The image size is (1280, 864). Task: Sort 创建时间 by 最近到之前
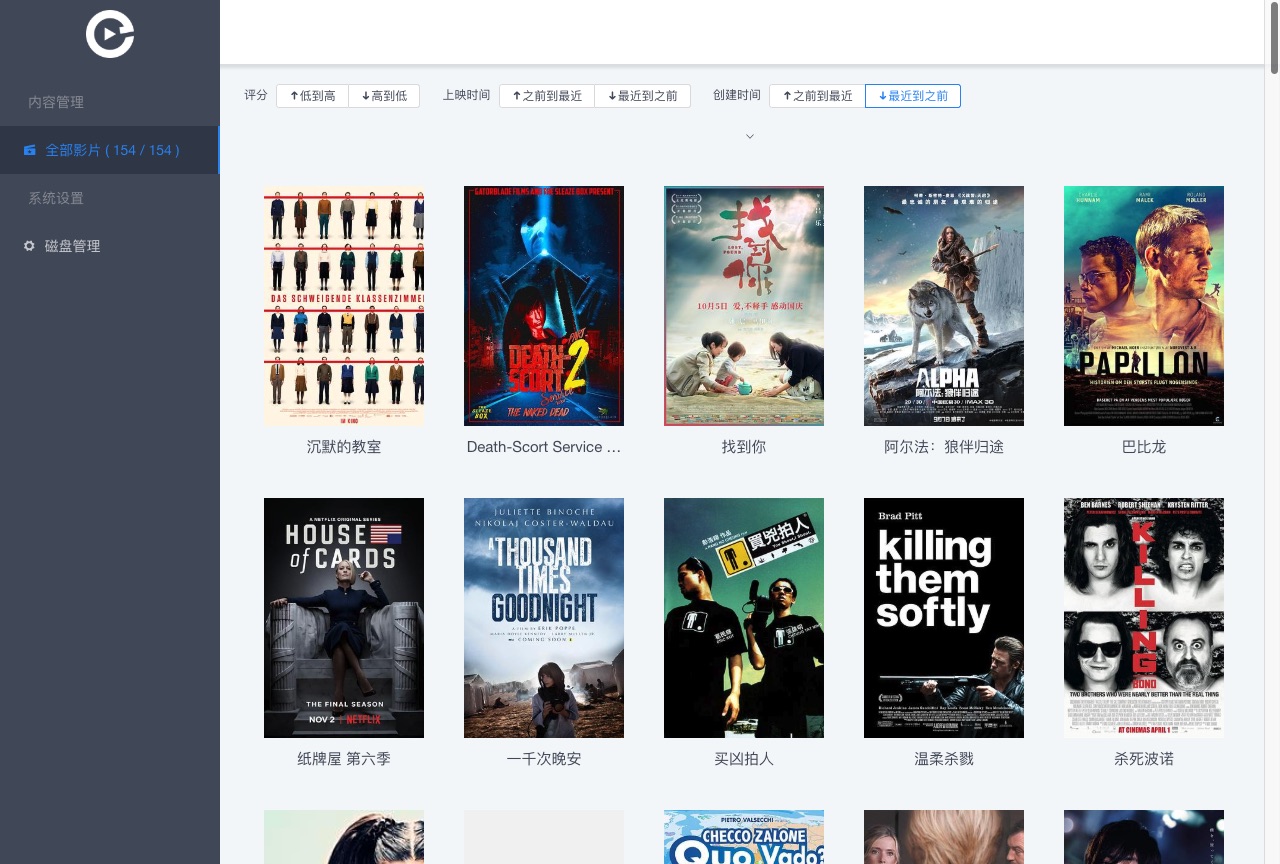coord(913,96)
